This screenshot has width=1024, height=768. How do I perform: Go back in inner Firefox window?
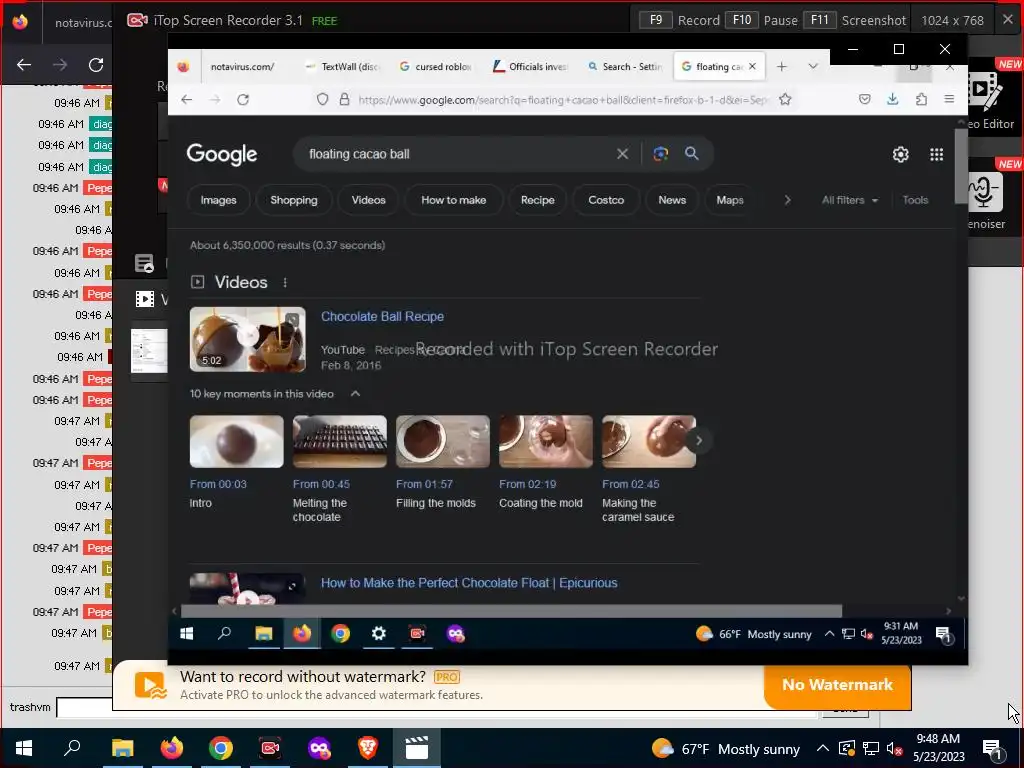pyautogui.click(x=187, y=99)
